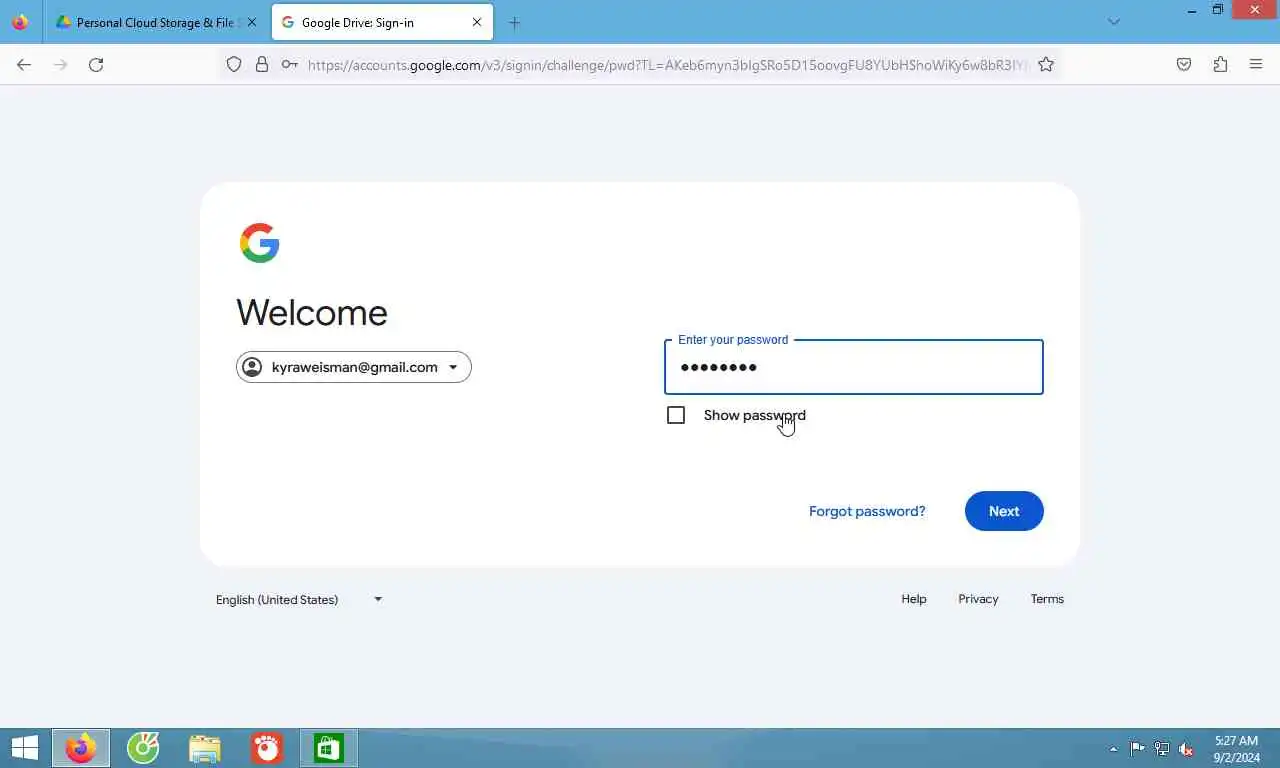Close the Personal Cloud Storage tab

click(251, 22)
